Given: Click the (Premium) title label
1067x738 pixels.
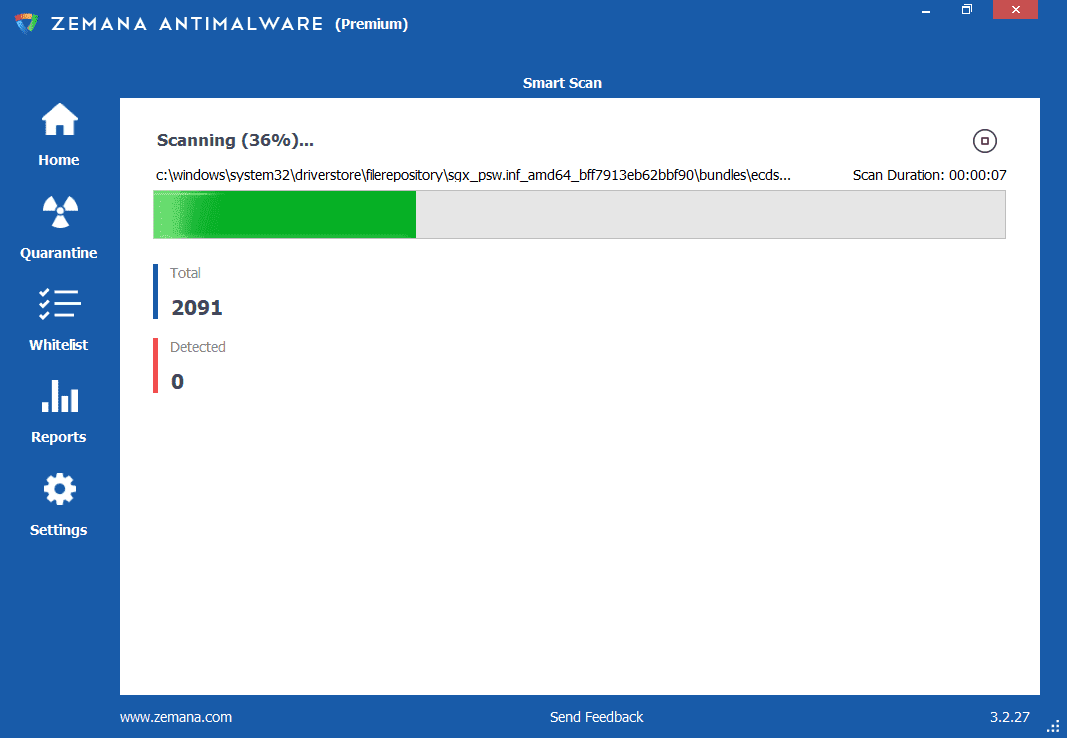Looking at the screenshot, I should (x=372, y=24).
